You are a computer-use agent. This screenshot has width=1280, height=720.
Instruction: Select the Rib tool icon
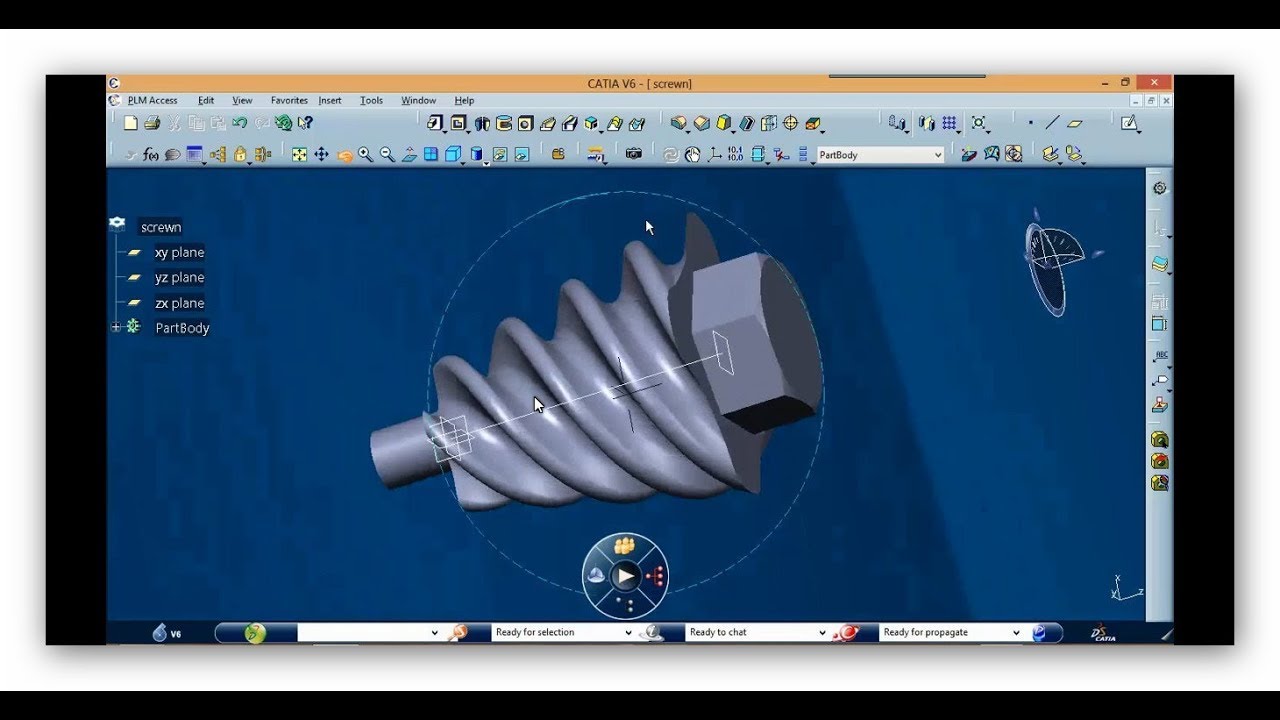pos(548,123)
